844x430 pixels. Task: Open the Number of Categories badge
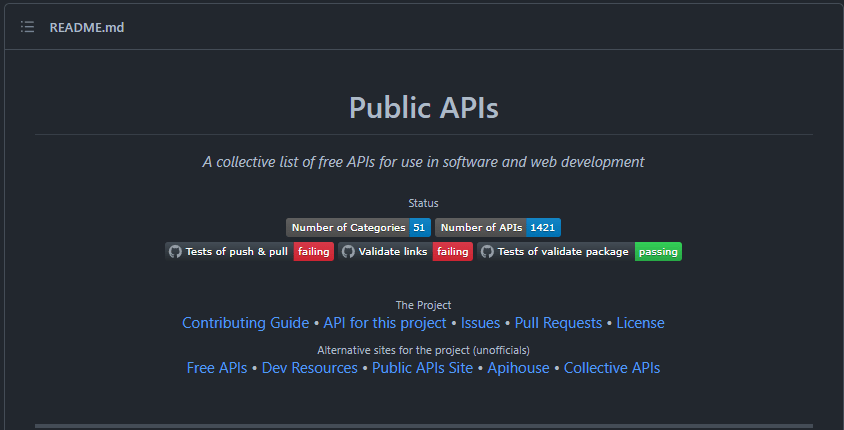[358, 228]
